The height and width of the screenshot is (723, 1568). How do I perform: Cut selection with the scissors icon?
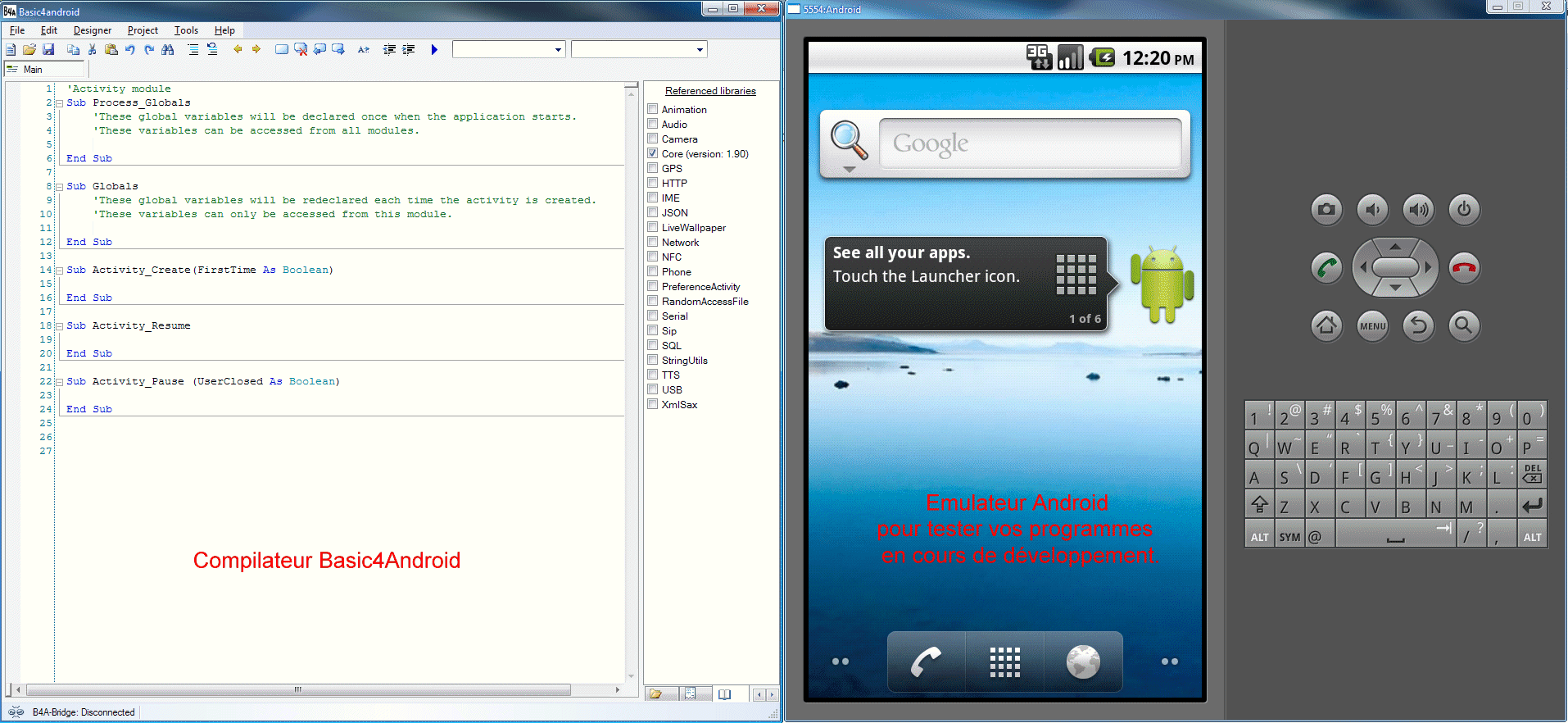(93, 50)
